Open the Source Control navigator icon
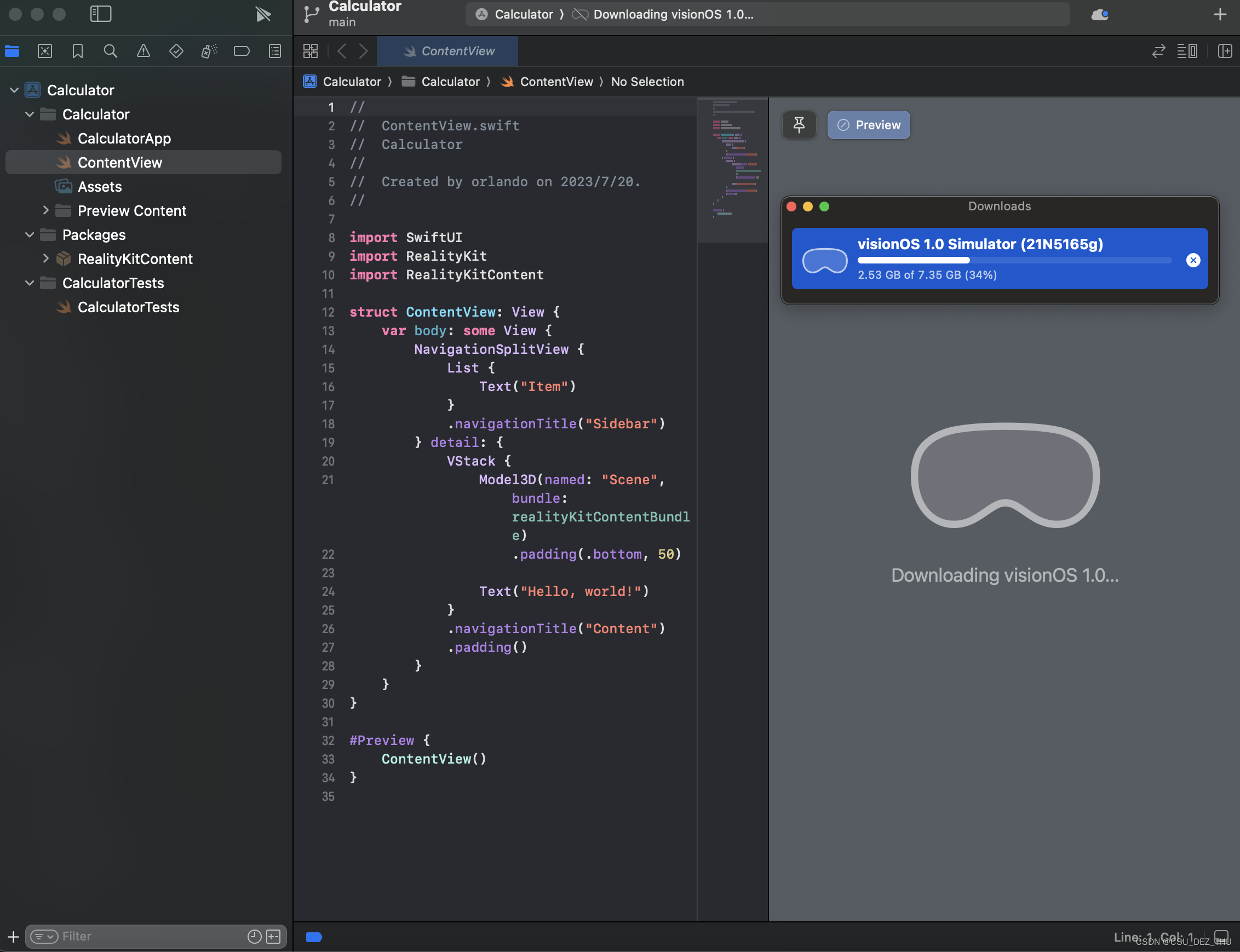Viewport: 1240px width, 952px height. [45, 51]
